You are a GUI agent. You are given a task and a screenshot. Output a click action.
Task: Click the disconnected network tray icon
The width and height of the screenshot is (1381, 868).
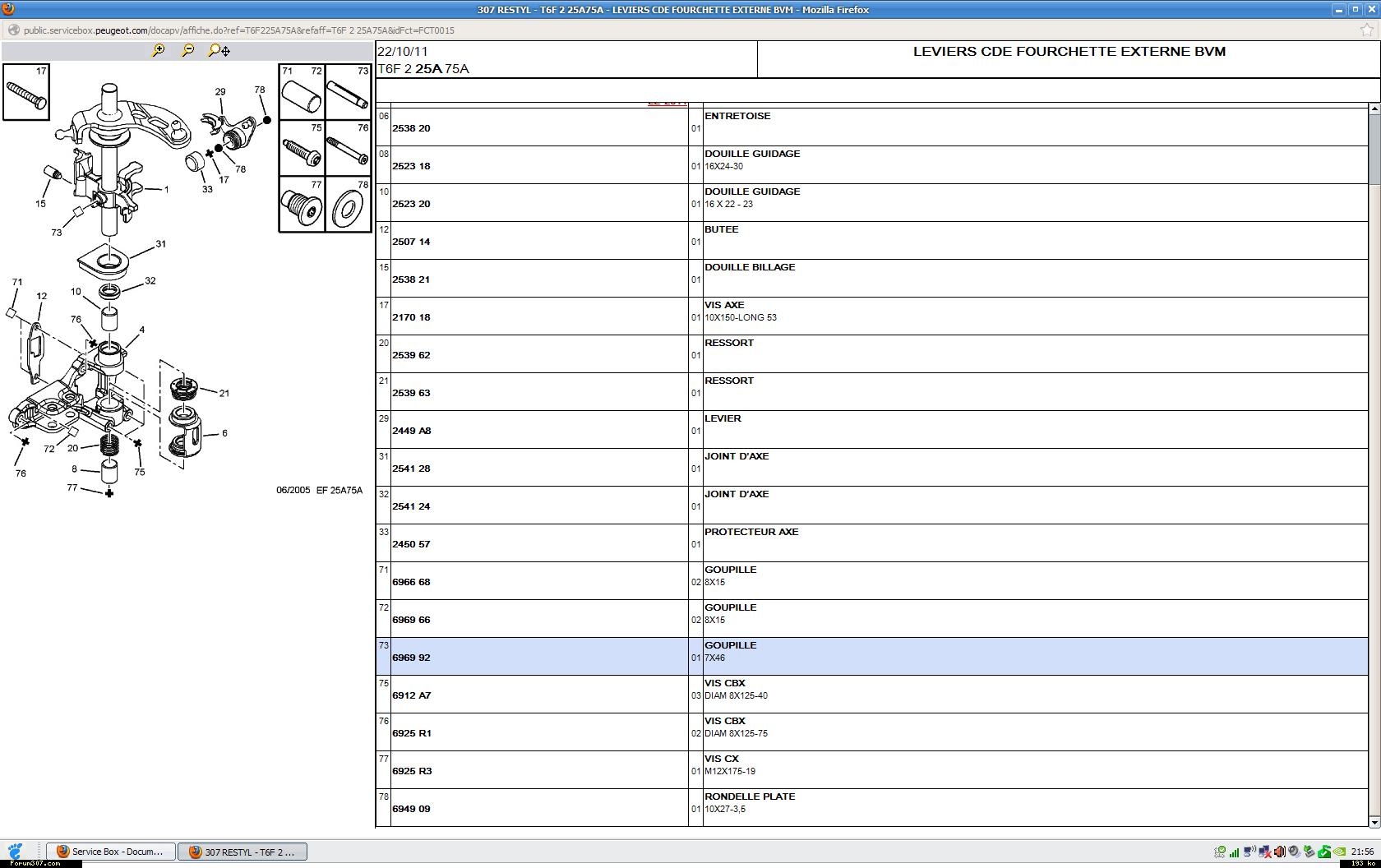[x=1264, y=852]
